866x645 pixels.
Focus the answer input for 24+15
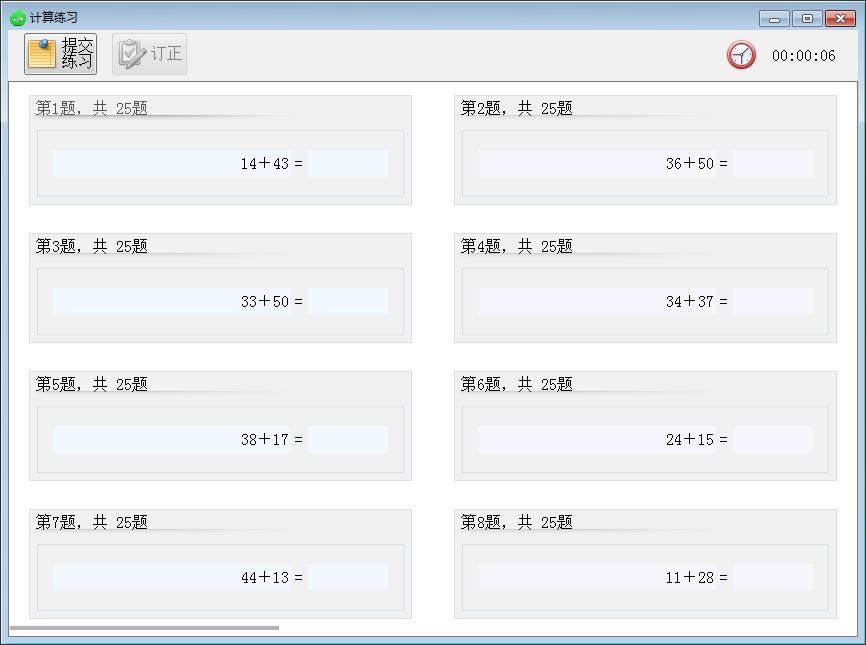[772, 439]
